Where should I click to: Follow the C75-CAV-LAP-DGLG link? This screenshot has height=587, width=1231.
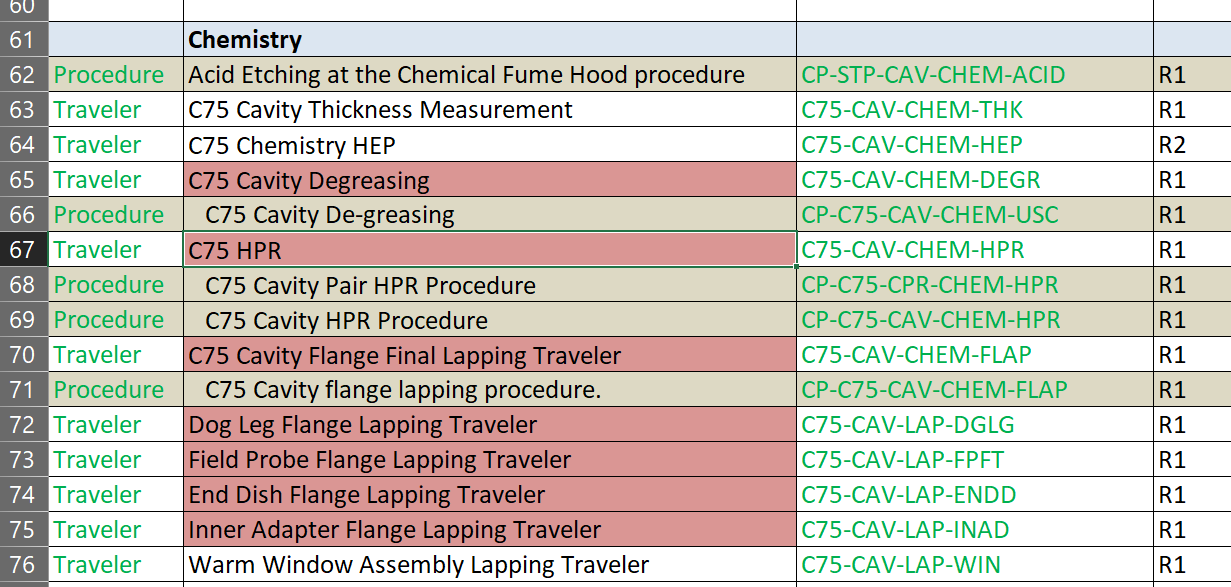coord(907,425)
